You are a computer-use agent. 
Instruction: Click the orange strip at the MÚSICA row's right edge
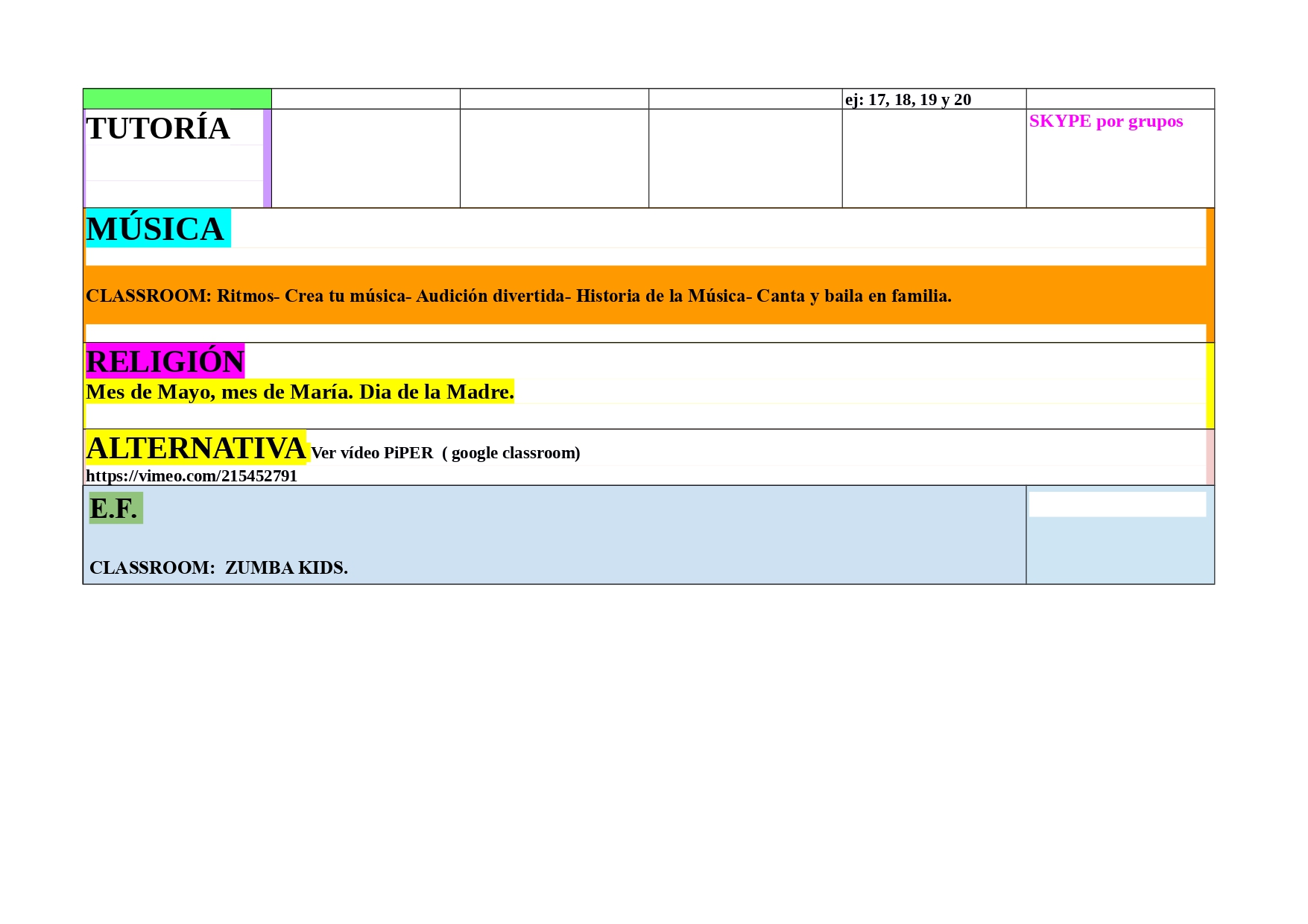(x=1210, y=275)
